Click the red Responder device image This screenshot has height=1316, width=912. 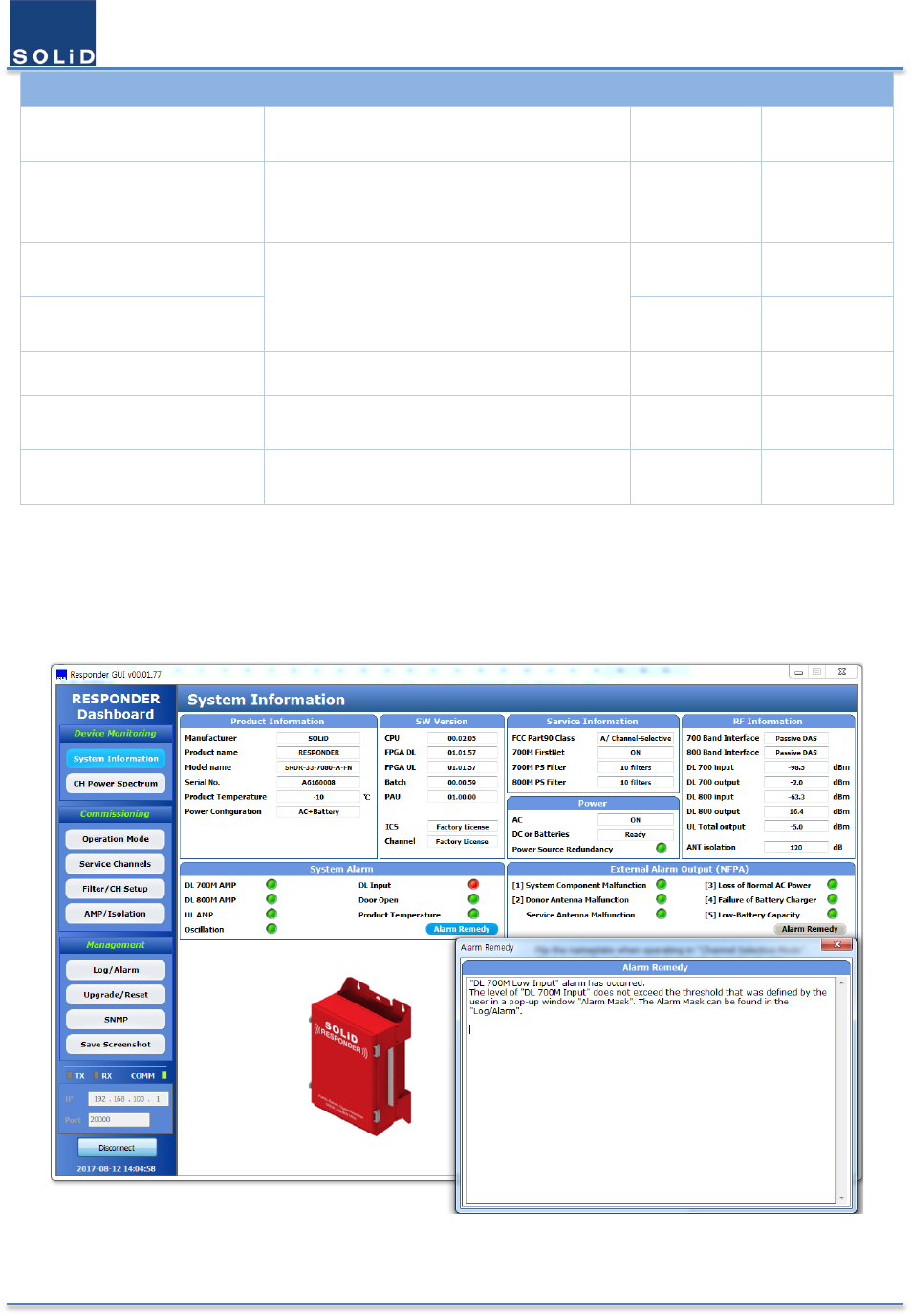click(x=361, y=1056)
